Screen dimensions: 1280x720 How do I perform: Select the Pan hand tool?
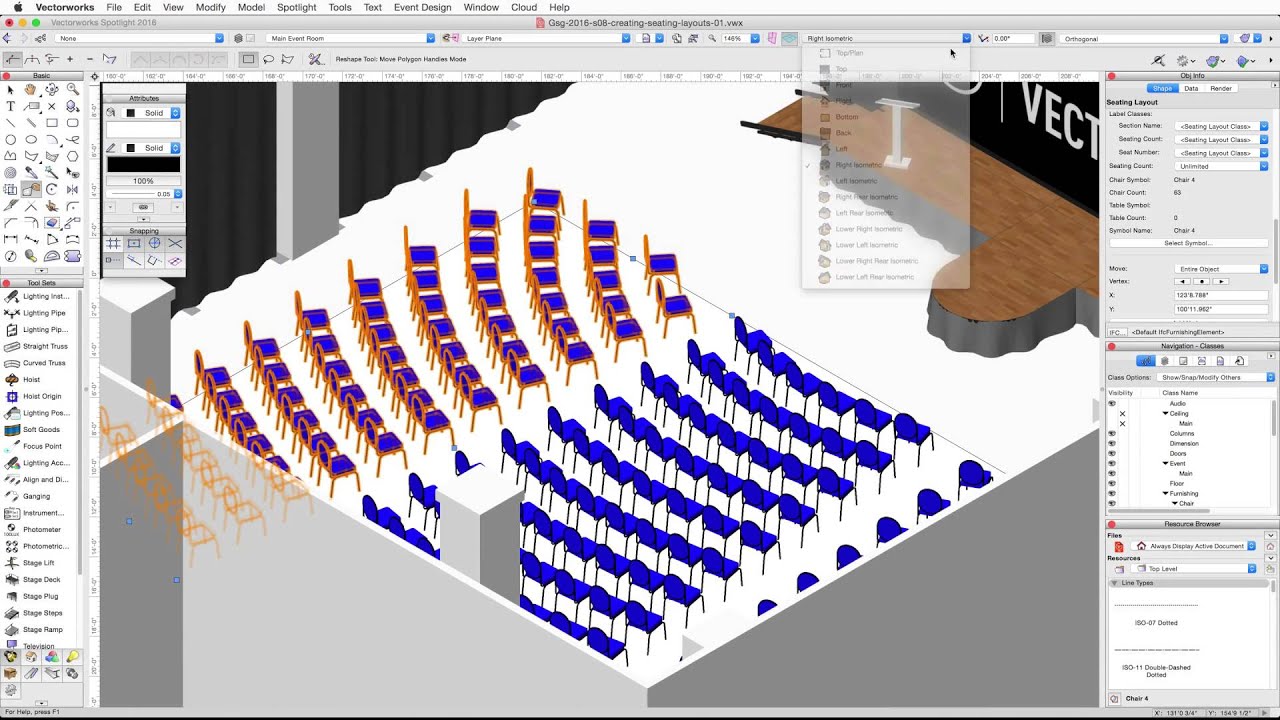(31, 90)
